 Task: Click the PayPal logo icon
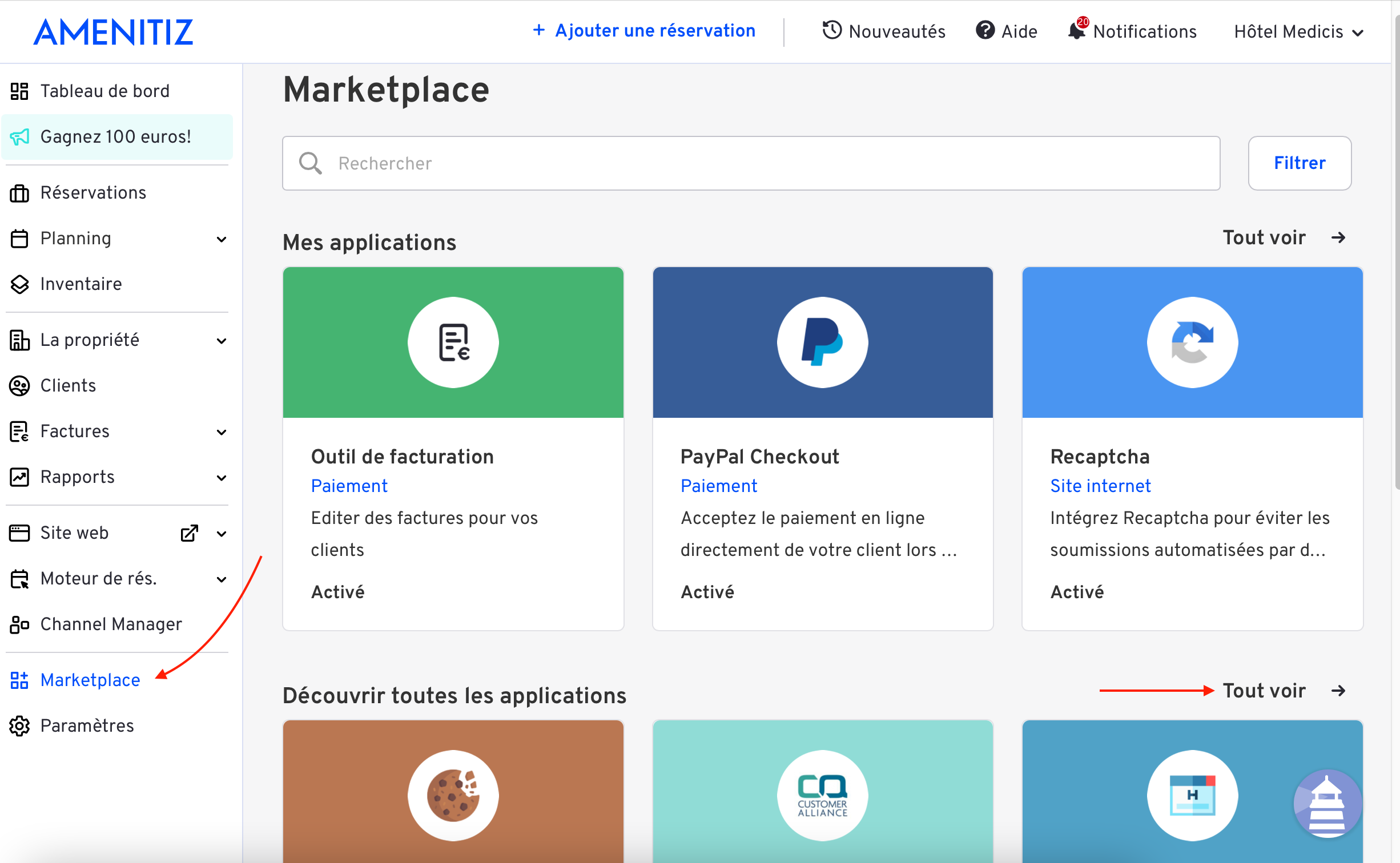(x=823, y=342)
